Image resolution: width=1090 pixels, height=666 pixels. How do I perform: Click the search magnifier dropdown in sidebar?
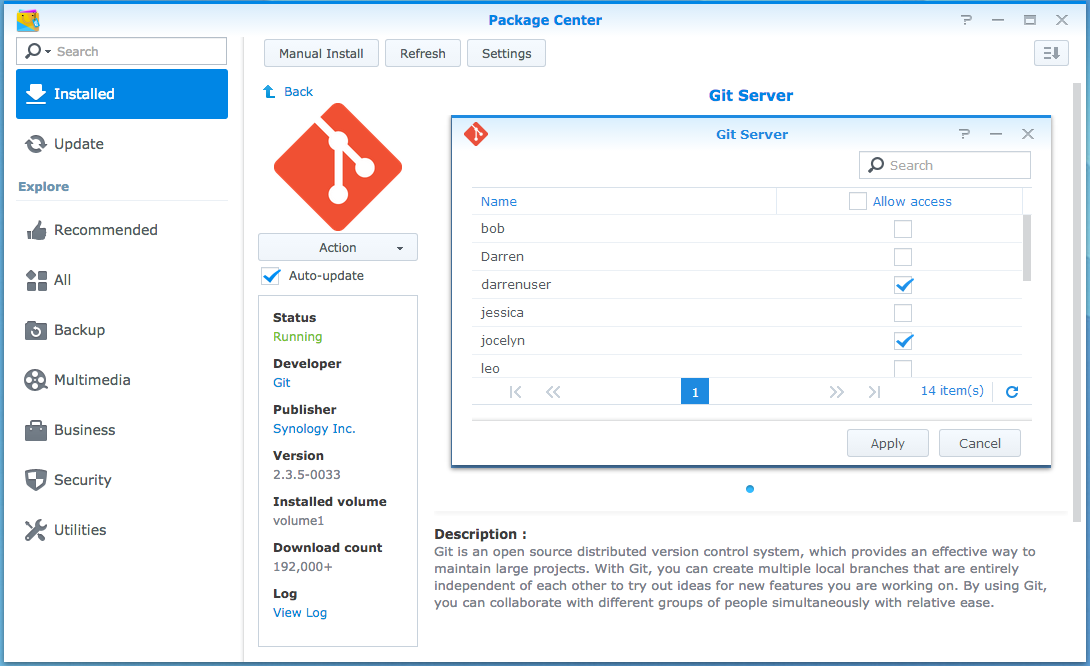point(38,51)
